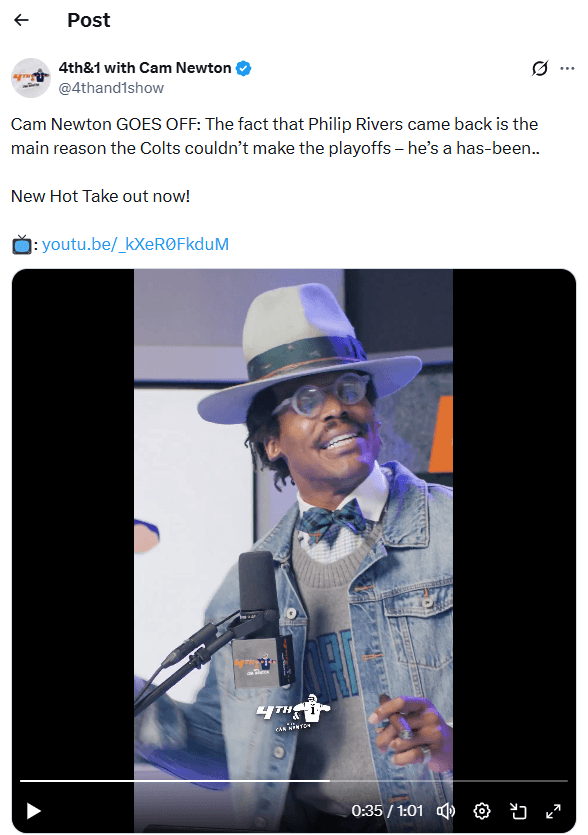The height and width of the screenshot is (835, 588).
Task: Enable picture-in-picture mode for the video
Action: coord(518,811)
